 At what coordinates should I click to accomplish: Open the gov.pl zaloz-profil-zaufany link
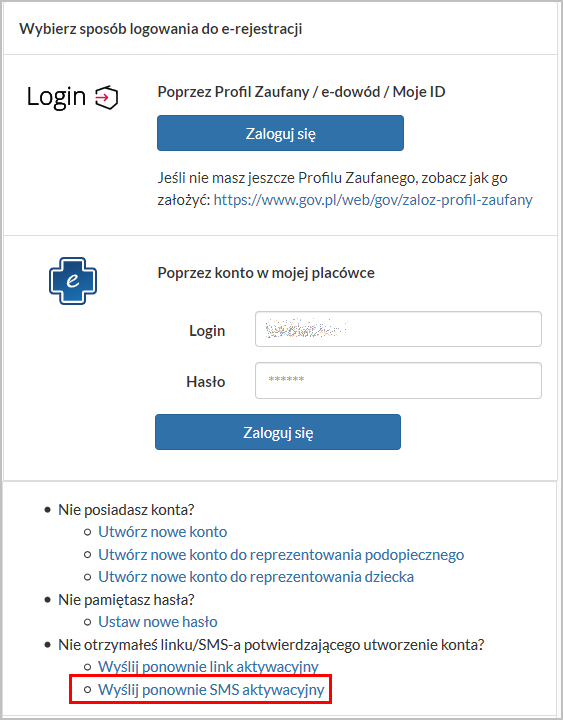[373, 200]
